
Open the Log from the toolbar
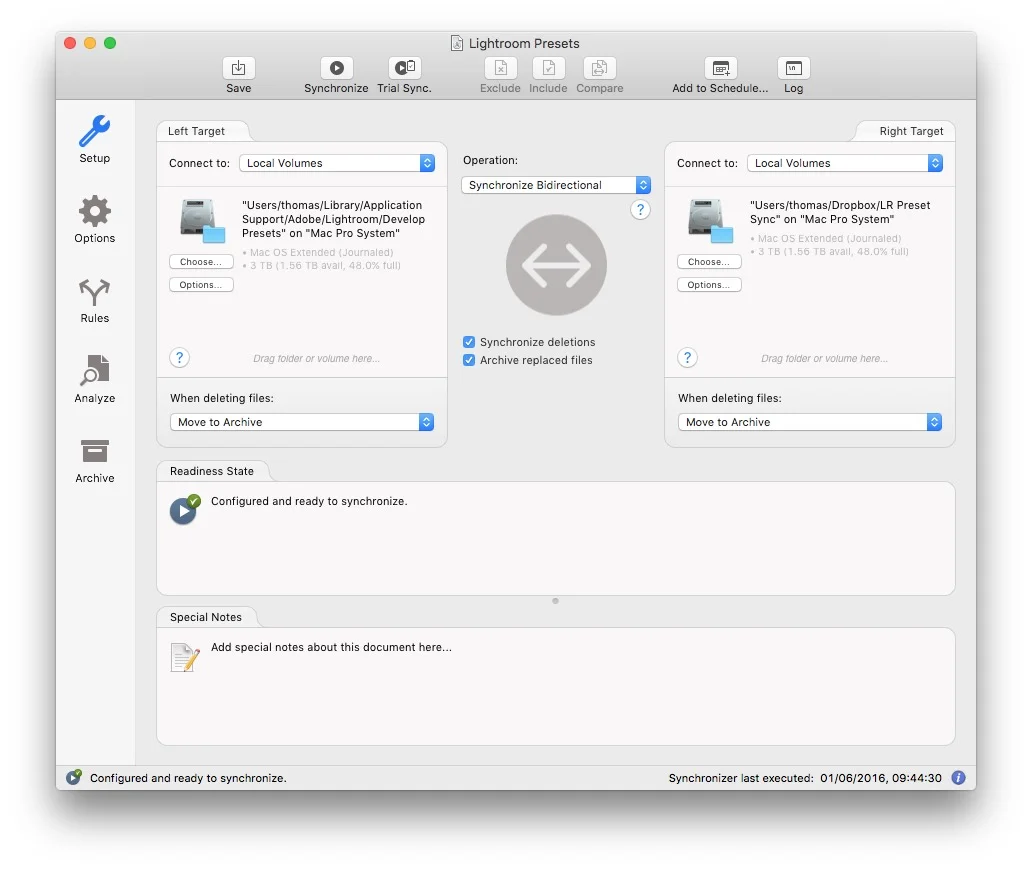click(x=794, y=68)
